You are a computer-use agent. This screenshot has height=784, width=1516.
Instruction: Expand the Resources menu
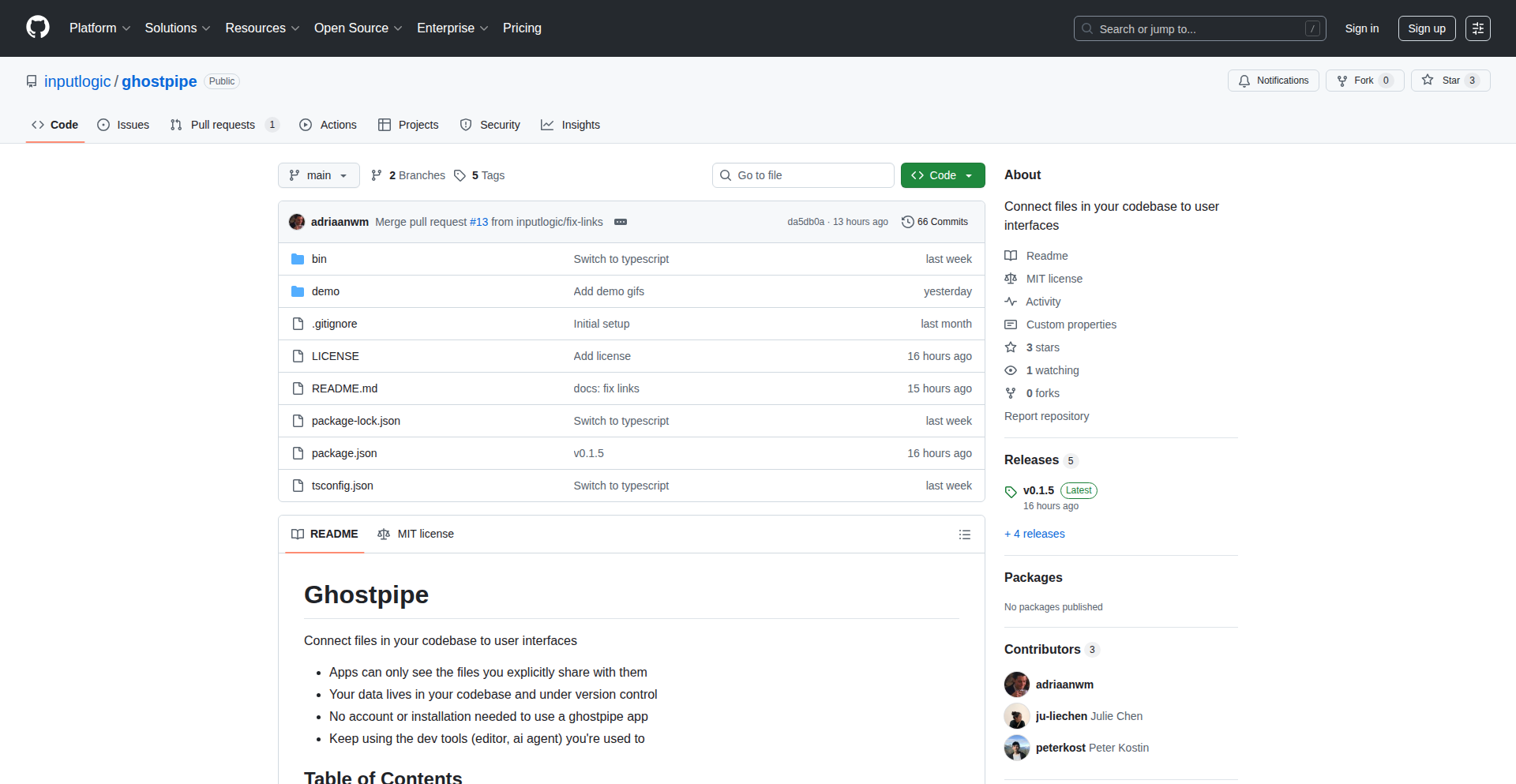tap(262, 28)
